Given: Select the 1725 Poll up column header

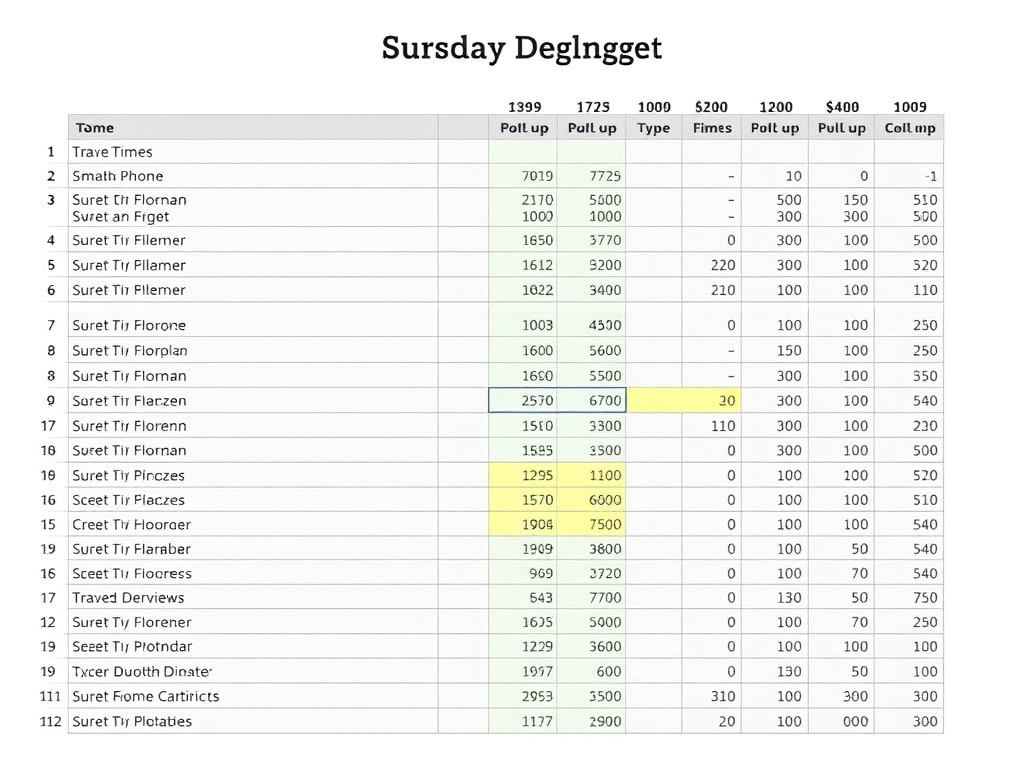Looking at the screenshot, I should point(592,128).
